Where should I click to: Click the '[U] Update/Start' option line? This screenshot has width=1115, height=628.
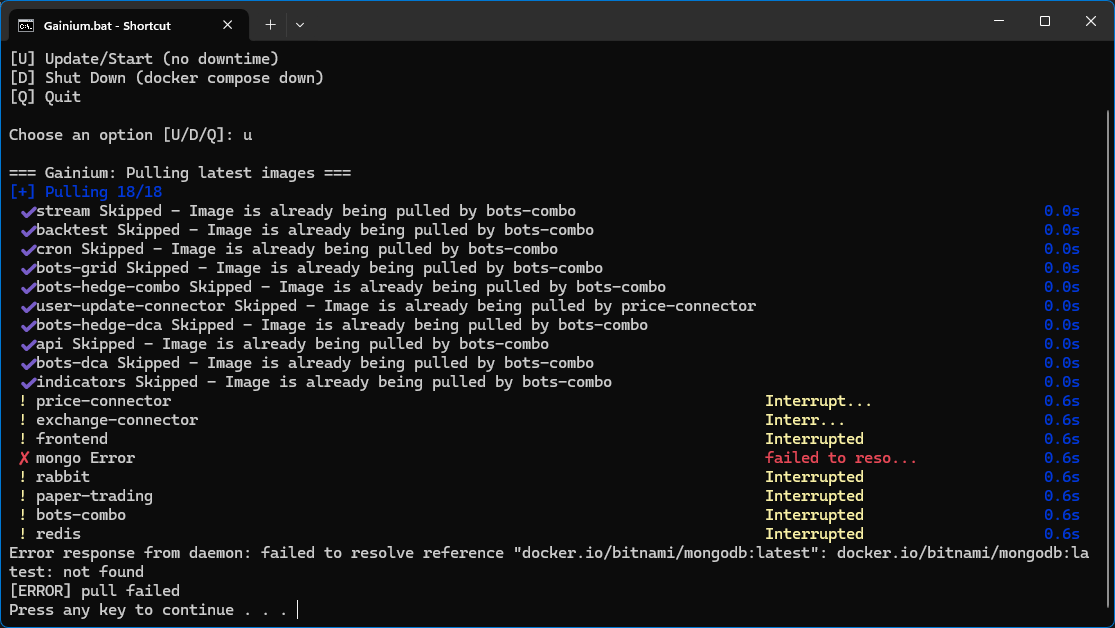coord(144,59)
